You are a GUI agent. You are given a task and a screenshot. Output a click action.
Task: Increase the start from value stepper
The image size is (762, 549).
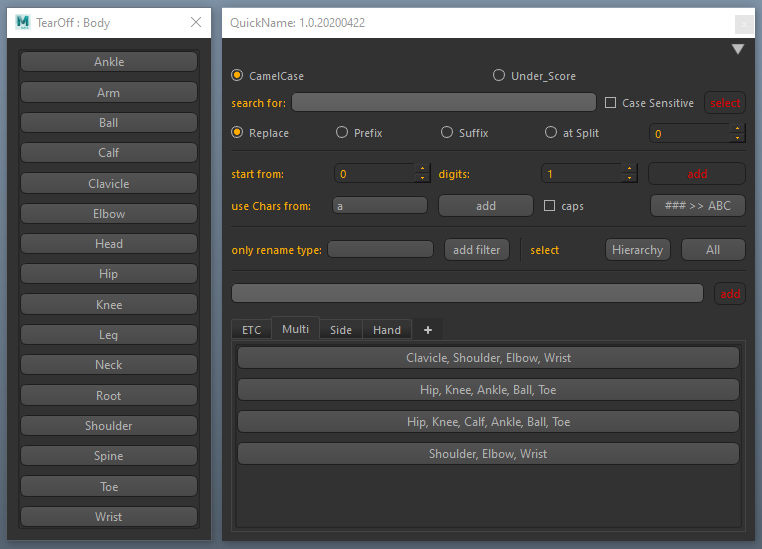coord(422,169)
